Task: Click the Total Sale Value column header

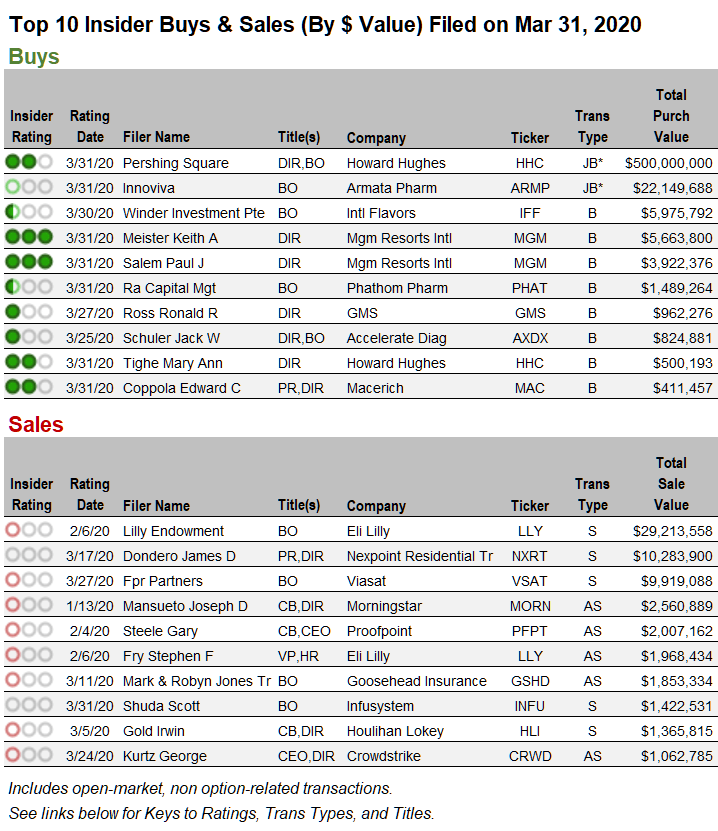Action: [x=671, y=484]
